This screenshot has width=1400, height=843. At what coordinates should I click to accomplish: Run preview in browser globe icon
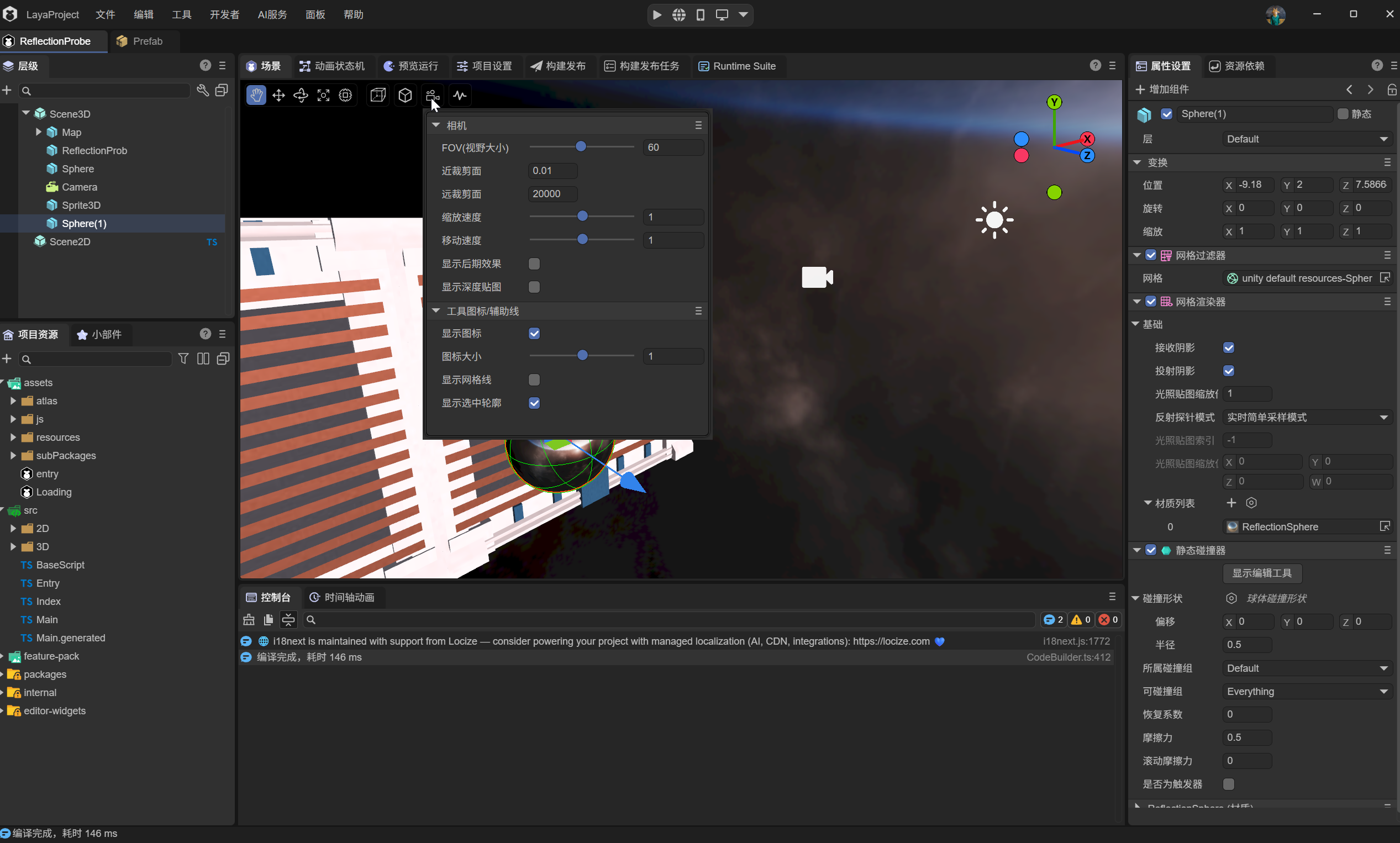pyautogui.click(x=678, y=15)
